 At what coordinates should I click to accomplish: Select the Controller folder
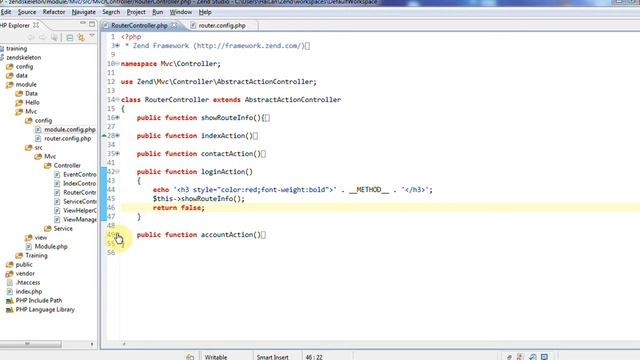pyautogui.click(x=67, y=165)
